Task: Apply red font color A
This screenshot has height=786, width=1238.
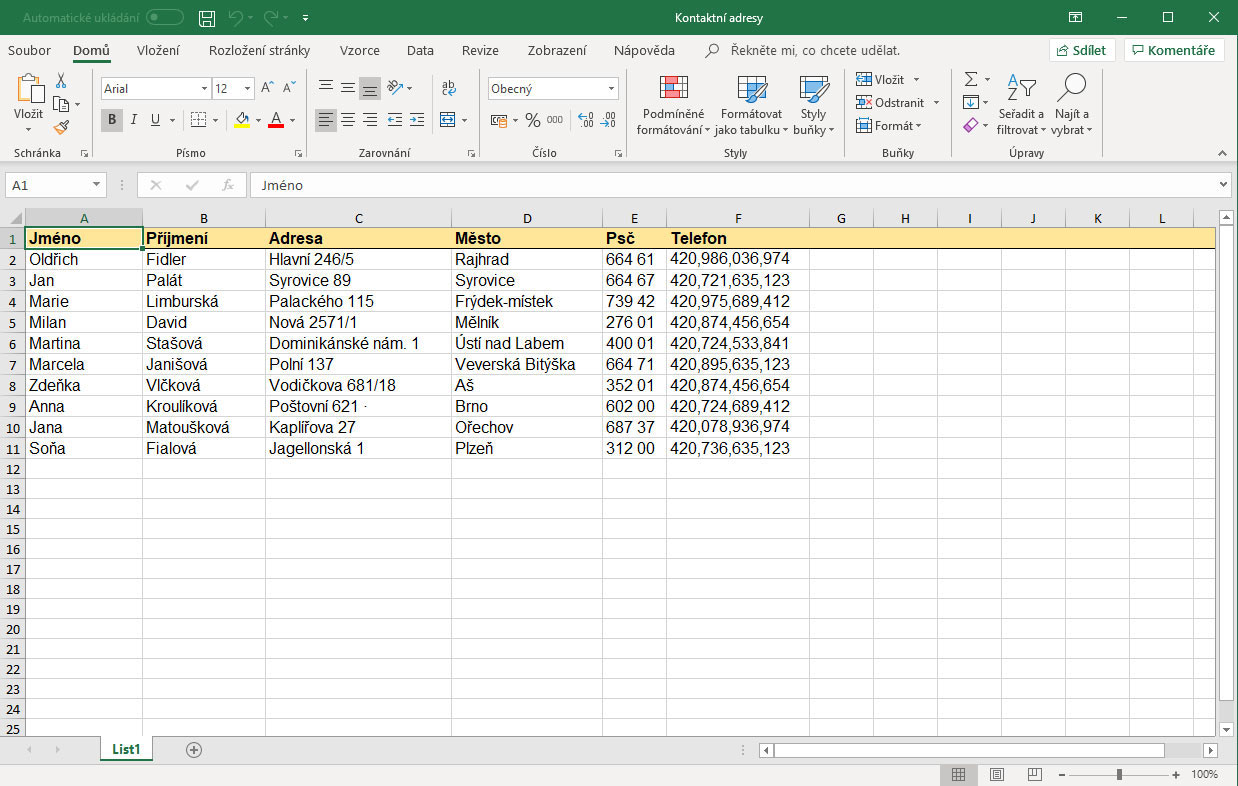Action: (276, 120)
